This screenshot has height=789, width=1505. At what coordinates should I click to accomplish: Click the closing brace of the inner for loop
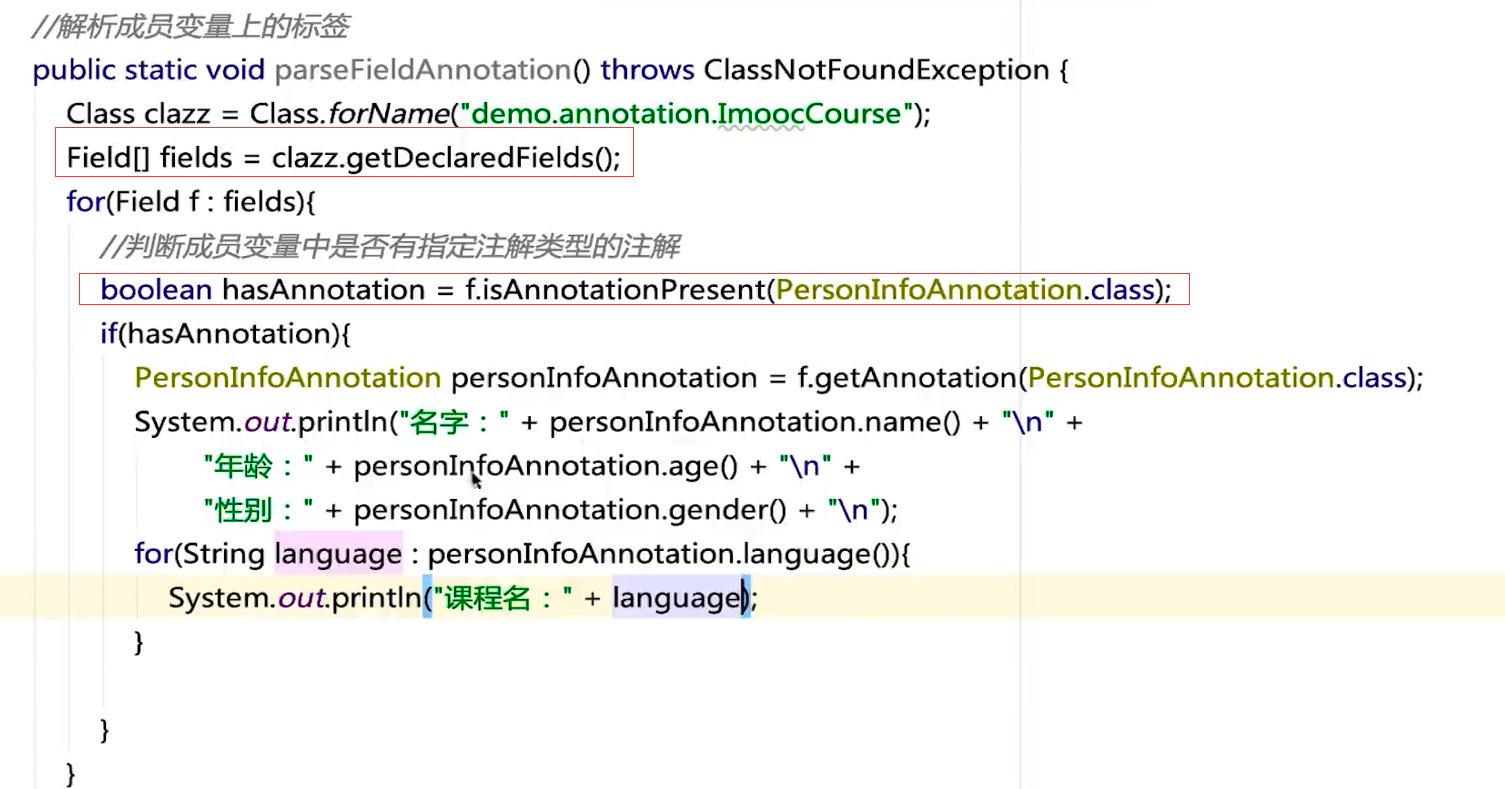140,641
